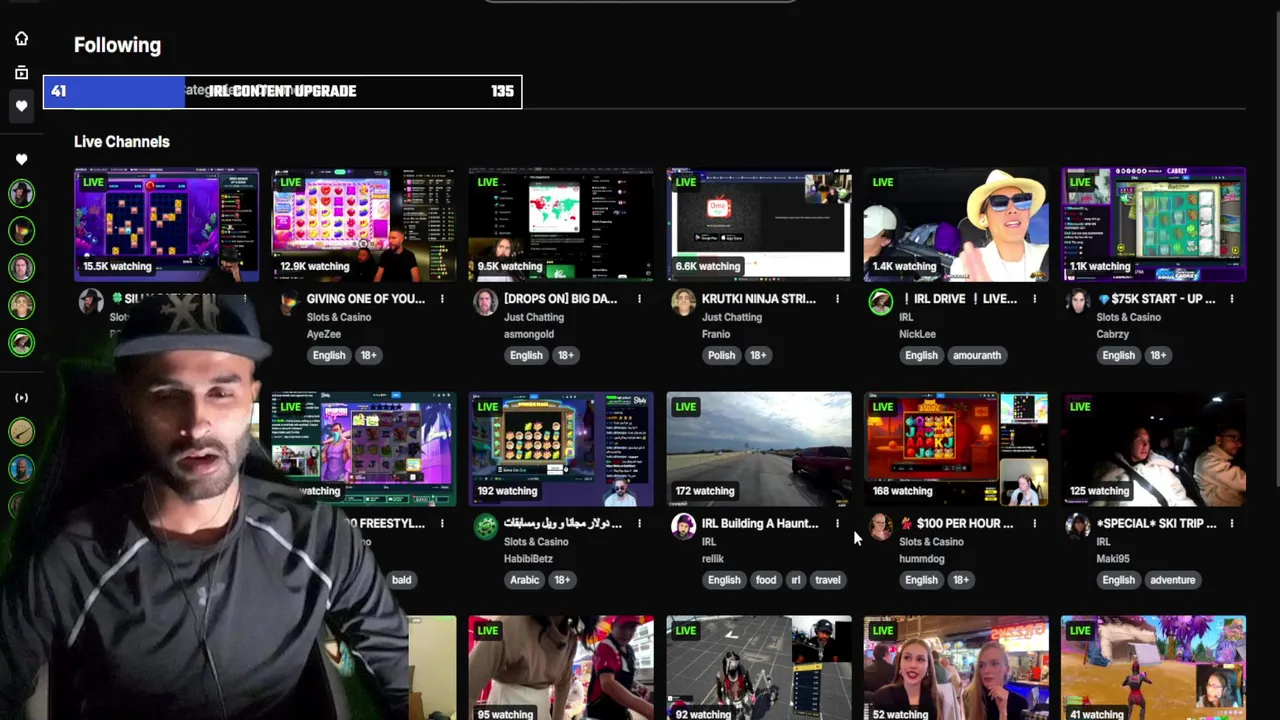
Task: Open options menu for $75K START stream
Action: [1232, 299]
